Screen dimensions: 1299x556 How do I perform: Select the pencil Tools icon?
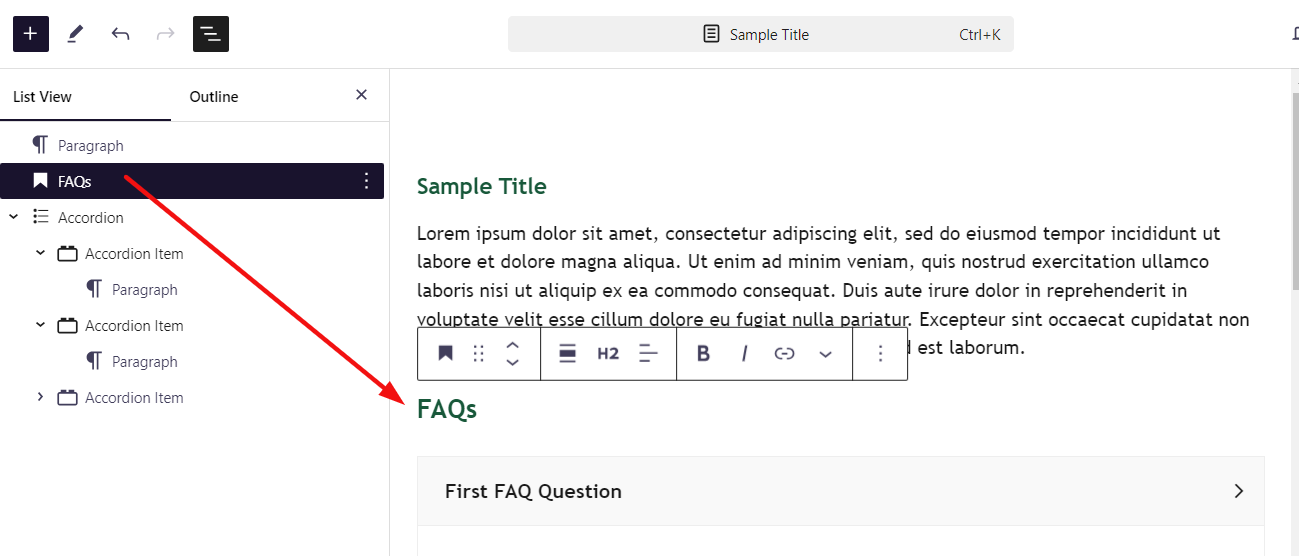(x=75, y=34)
